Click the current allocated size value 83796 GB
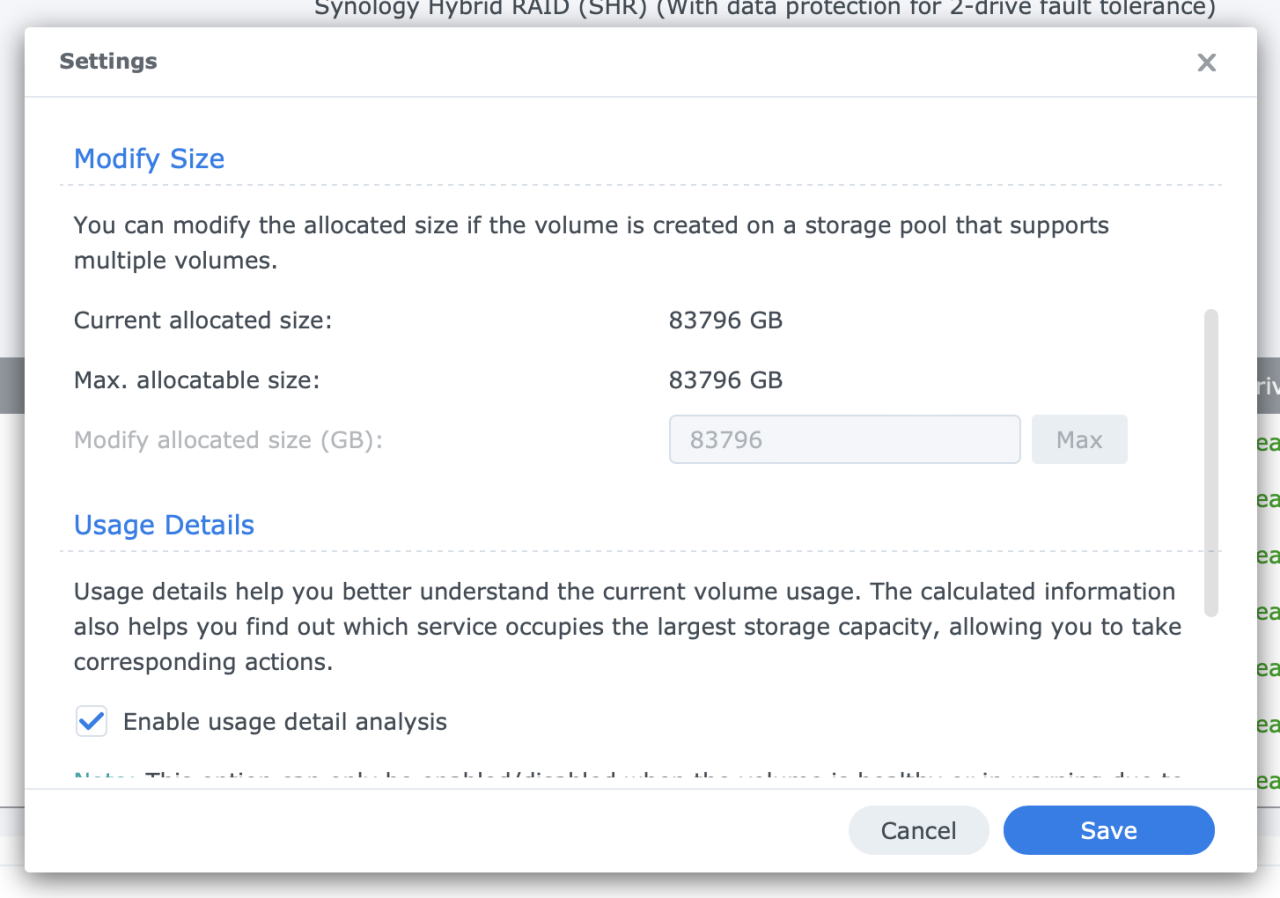Image resolution: width=1280 pixels, height=898 pixels. coord(726,320)
